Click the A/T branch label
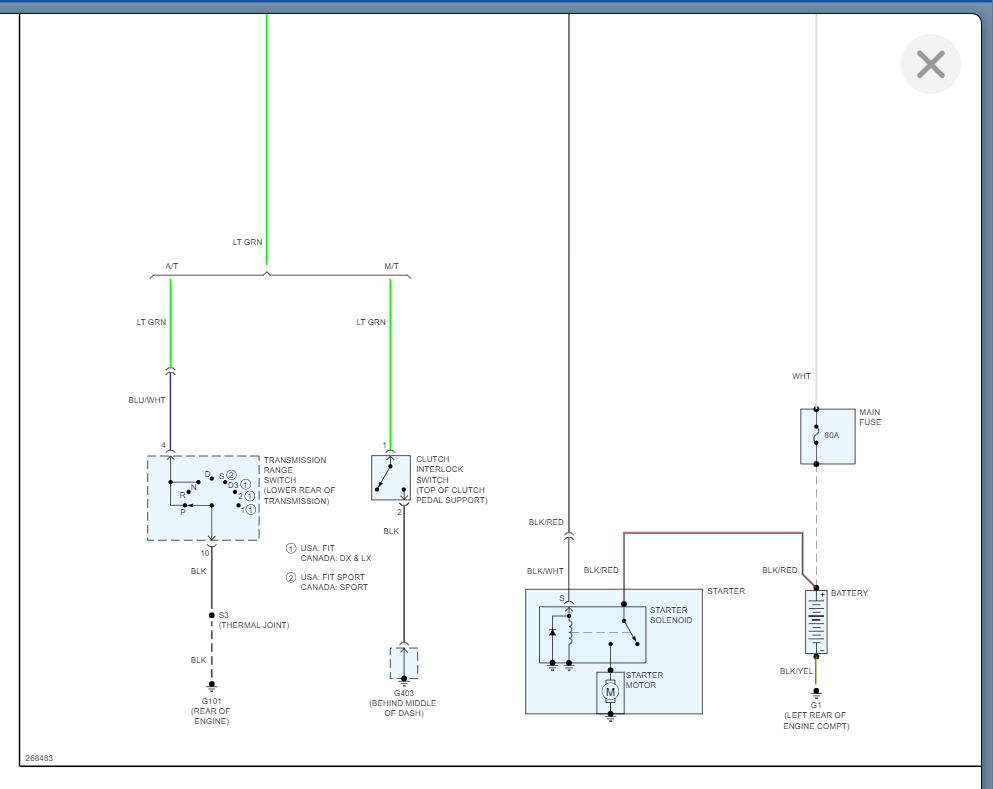The height and width of the screenshot is (789, 993). tap(172, 266)
